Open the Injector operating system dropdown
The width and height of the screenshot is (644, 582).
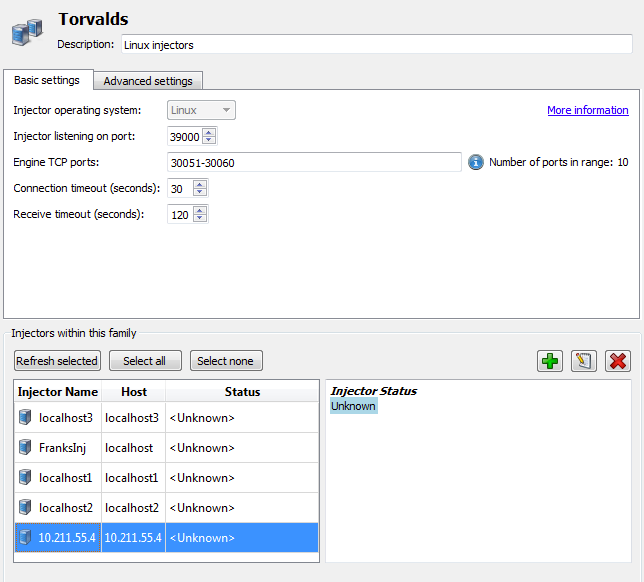point(201,110)
